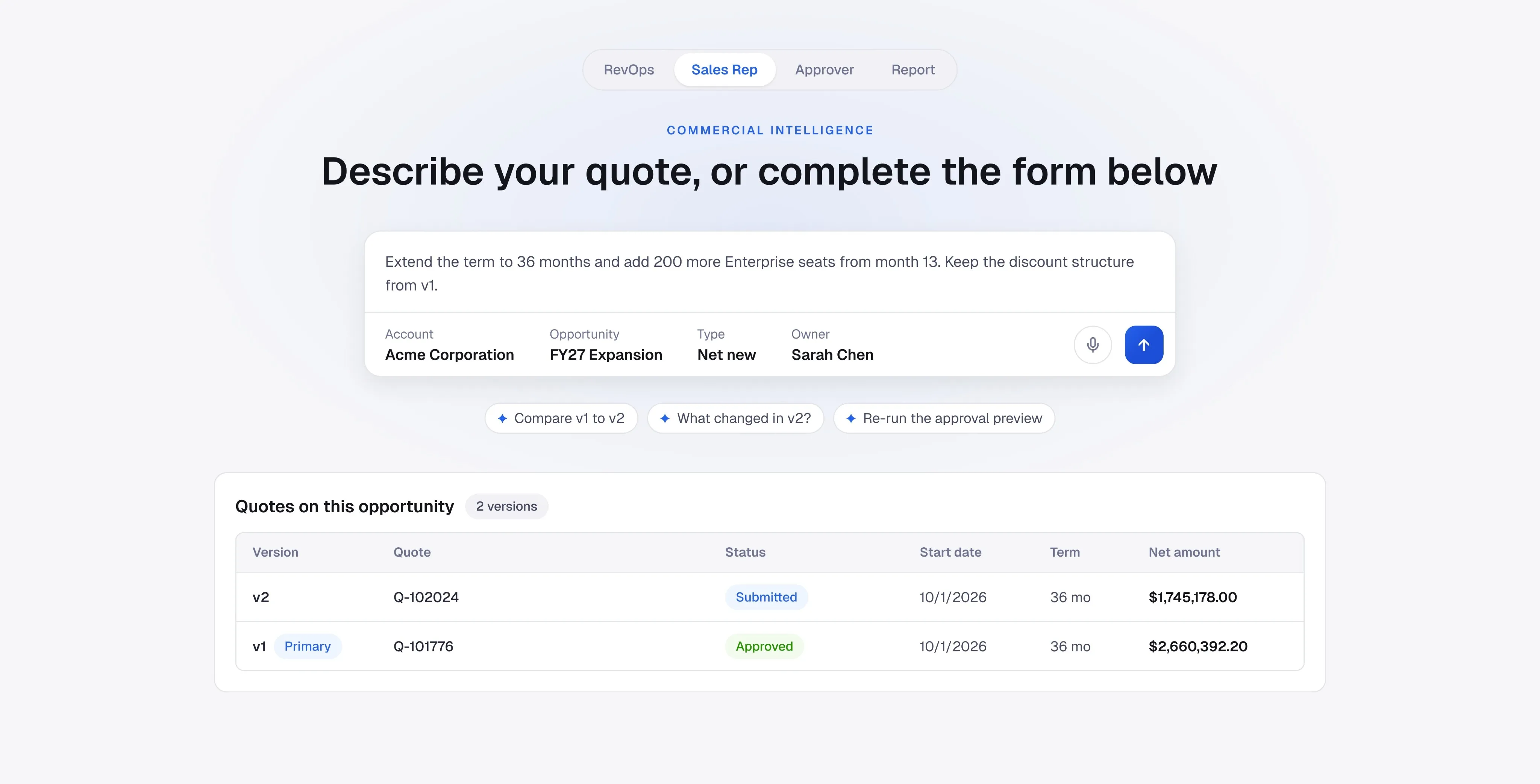Open quote Q-101776 in the v1 row
The width and height of the screenshot is (1540, 784).
pyautogui.click(x=423, y=646)
